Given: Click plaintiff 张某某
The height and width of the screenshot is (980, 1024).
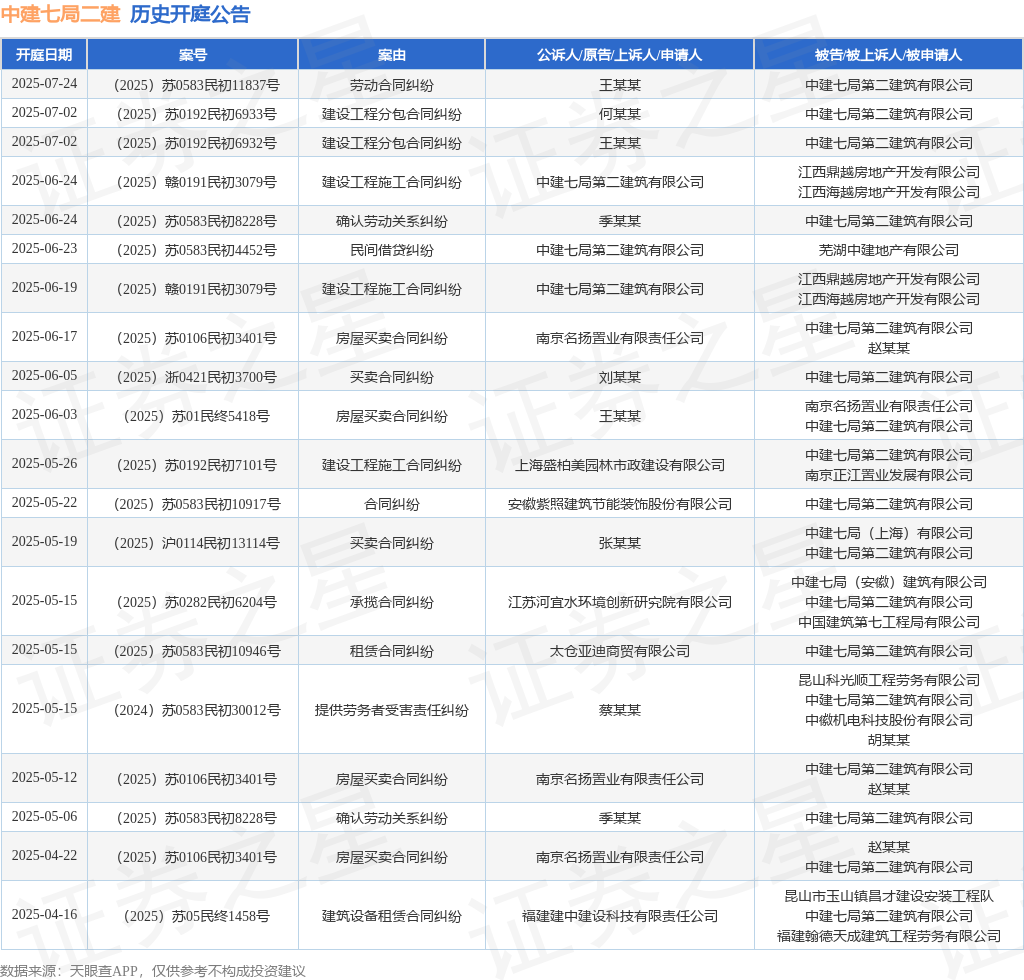Looking at the screenshot, I should (620, 543).
